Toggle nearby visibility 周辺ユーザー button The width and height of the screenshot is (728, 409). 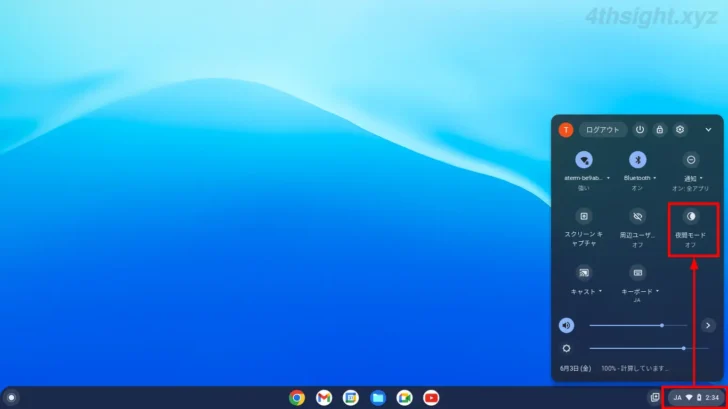[638, 216]
